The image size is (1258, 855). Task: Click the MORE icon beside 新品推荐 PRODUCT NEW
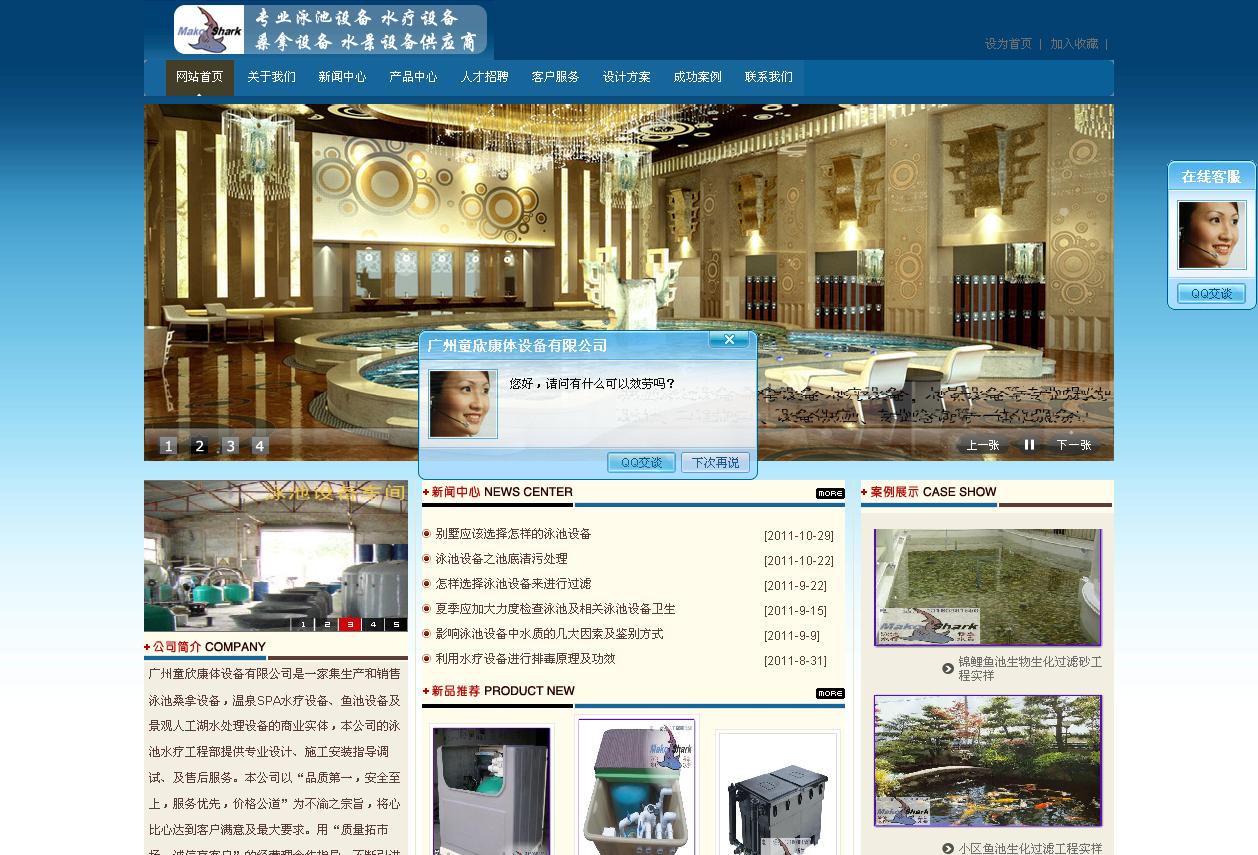pos(829,692)
